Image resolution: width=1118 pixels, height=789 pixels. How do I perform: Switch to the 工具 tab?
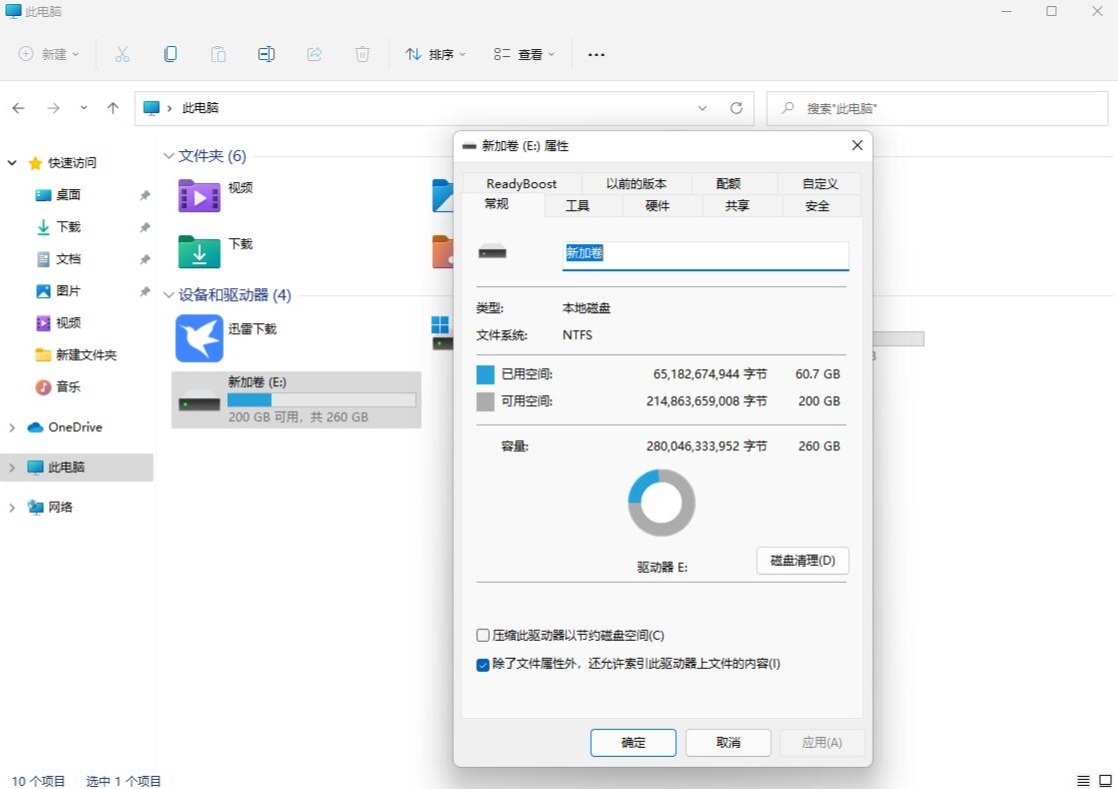[x=577, y=206]
